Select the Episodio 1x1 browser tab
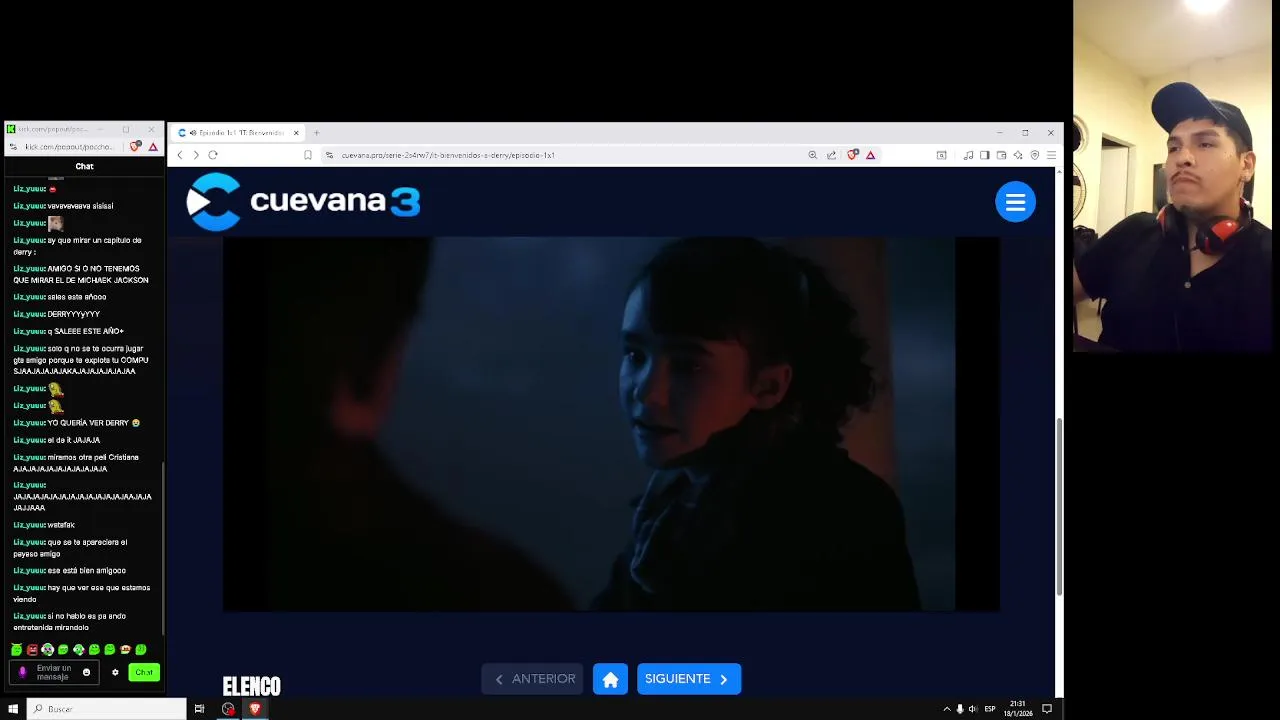Image resolution: width=1280 pixels, height=720 pixels. (238, 133)
